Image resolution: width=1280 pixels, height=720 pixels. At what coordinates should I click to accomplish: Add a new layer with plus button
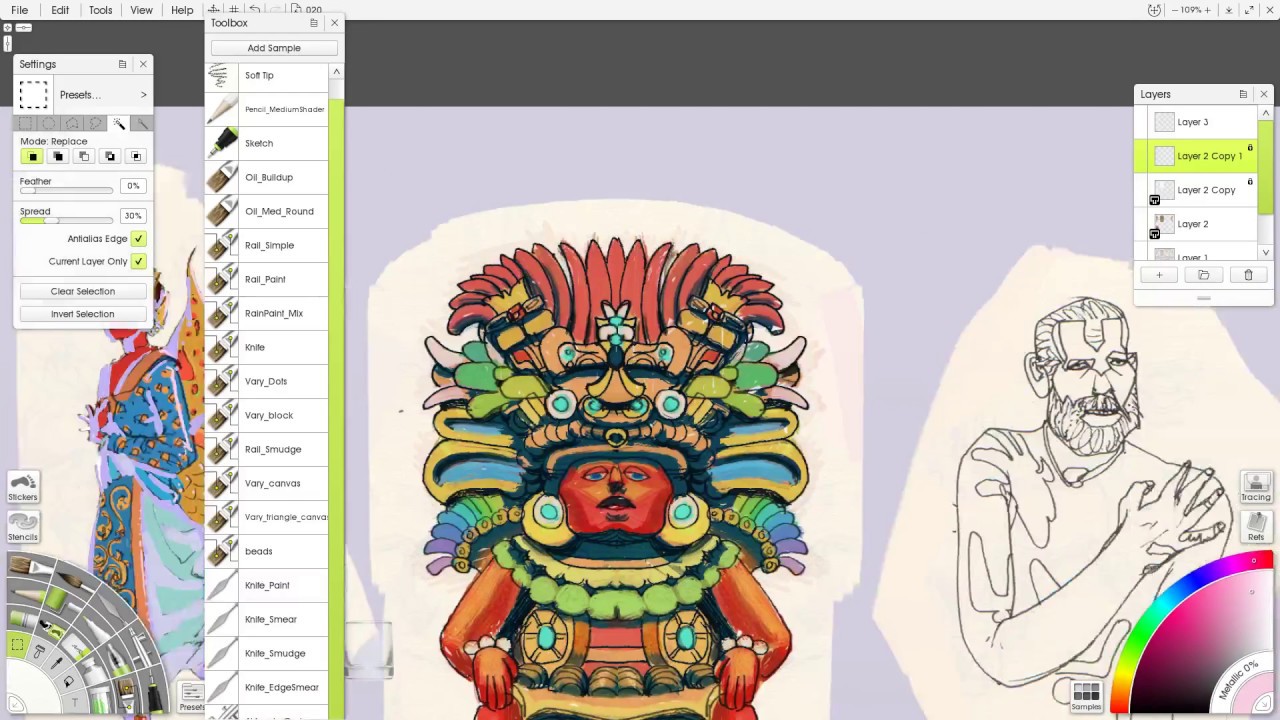(1159, 275)
